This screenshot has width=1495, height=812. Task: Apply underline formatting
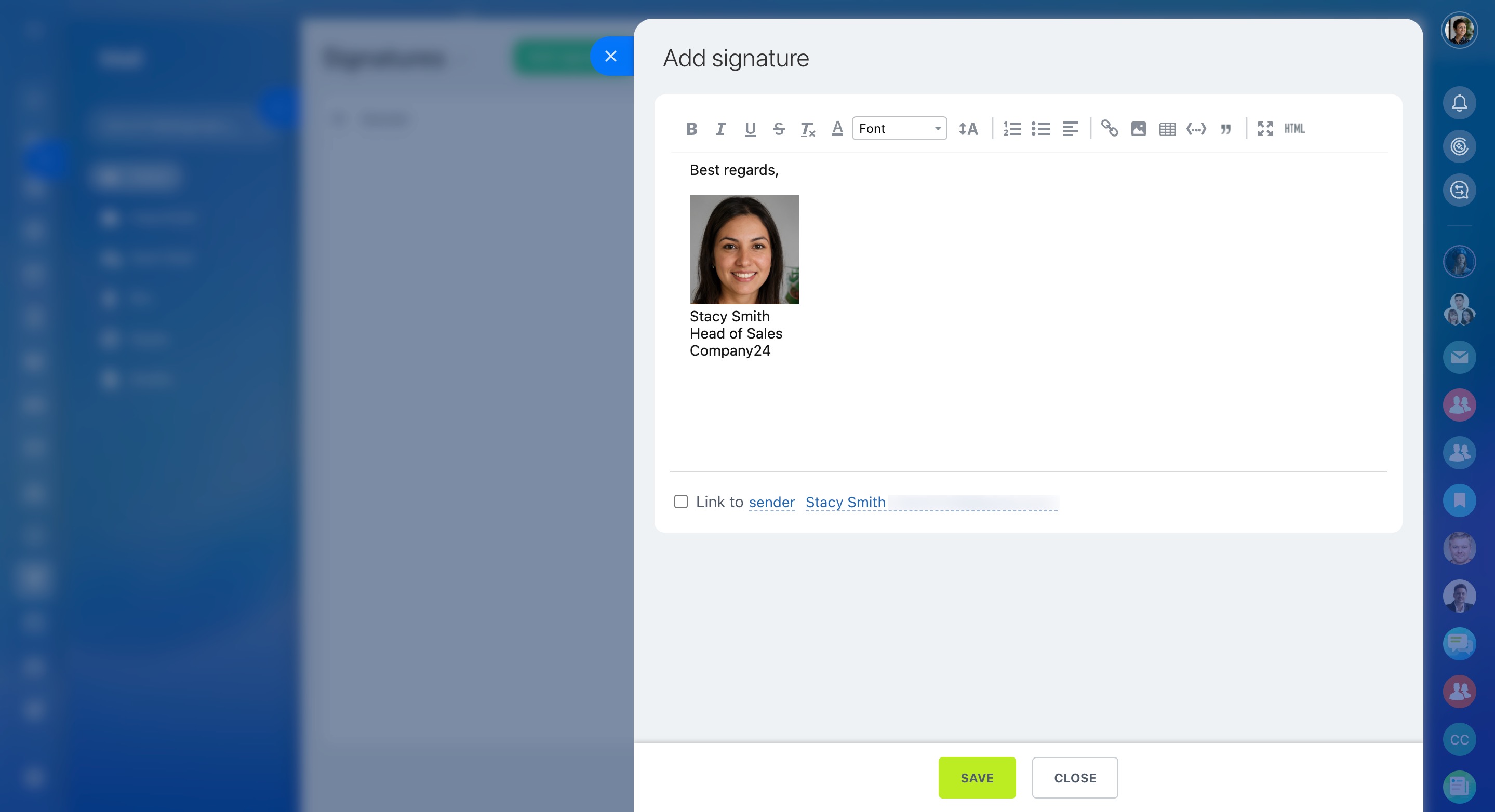tap(750, 129)
